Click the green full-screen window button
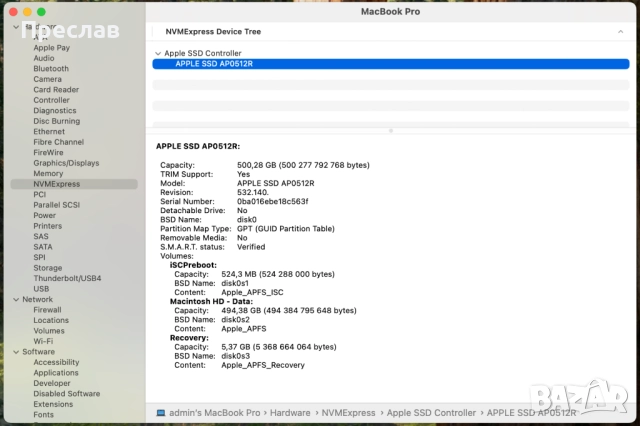 point(41,12)
